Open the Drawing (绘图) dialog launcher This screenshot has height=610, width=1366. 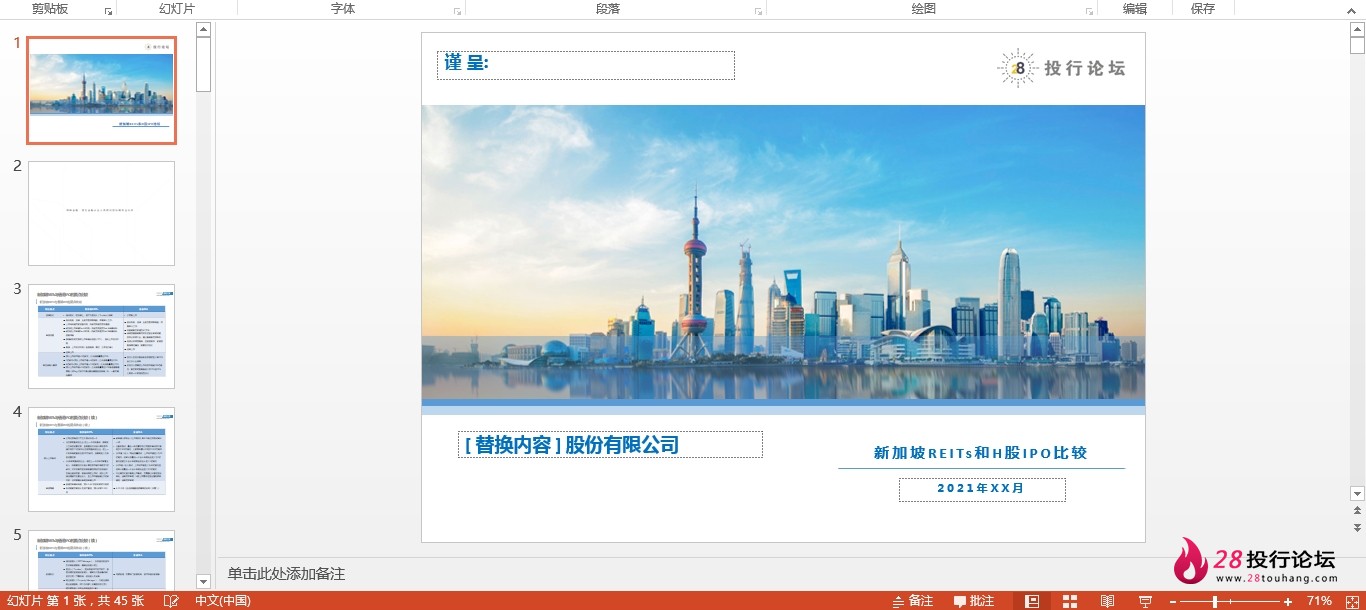(1088, 11)
